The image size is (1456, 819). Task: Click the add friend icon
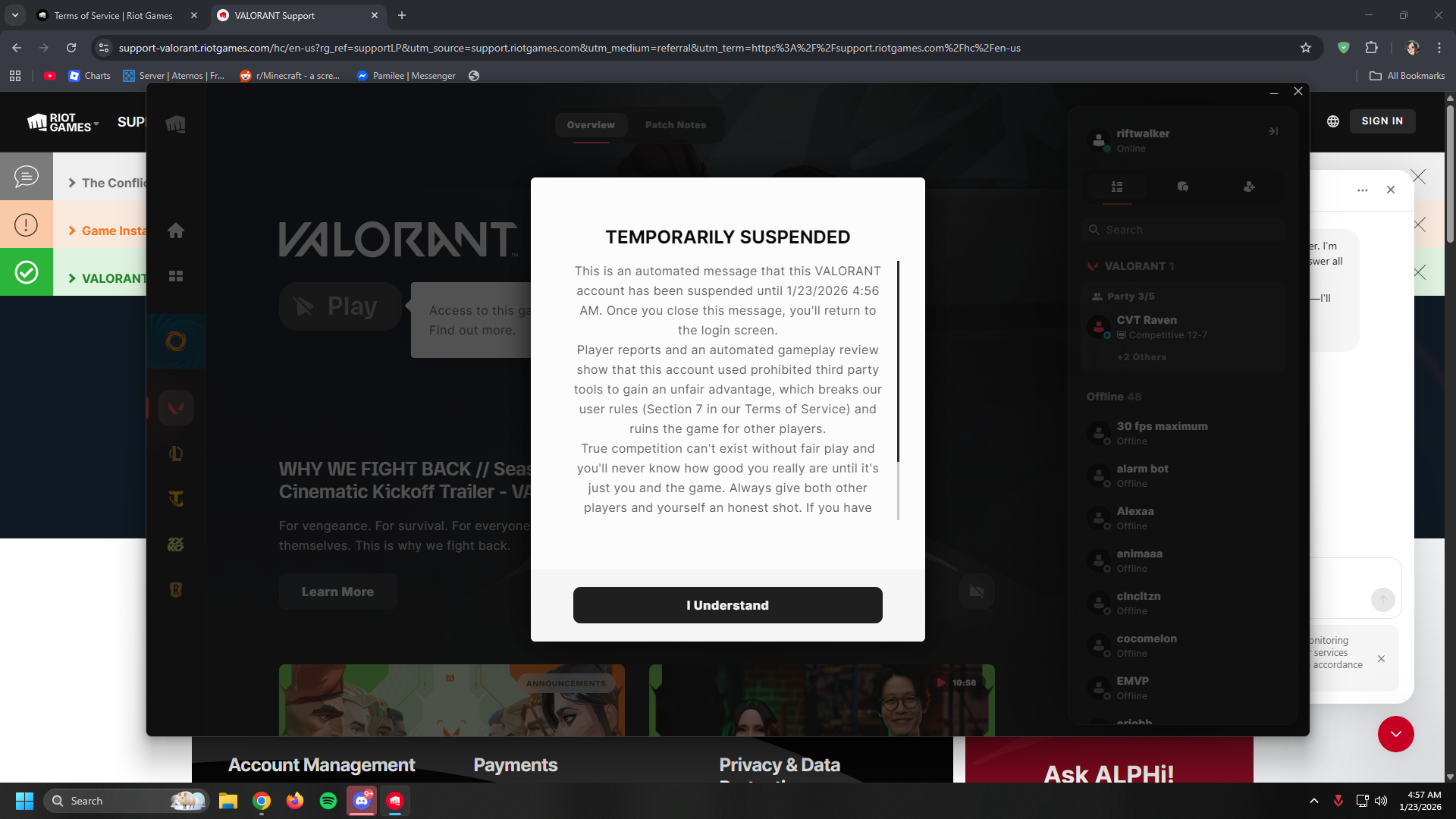tap(1249, 187)
